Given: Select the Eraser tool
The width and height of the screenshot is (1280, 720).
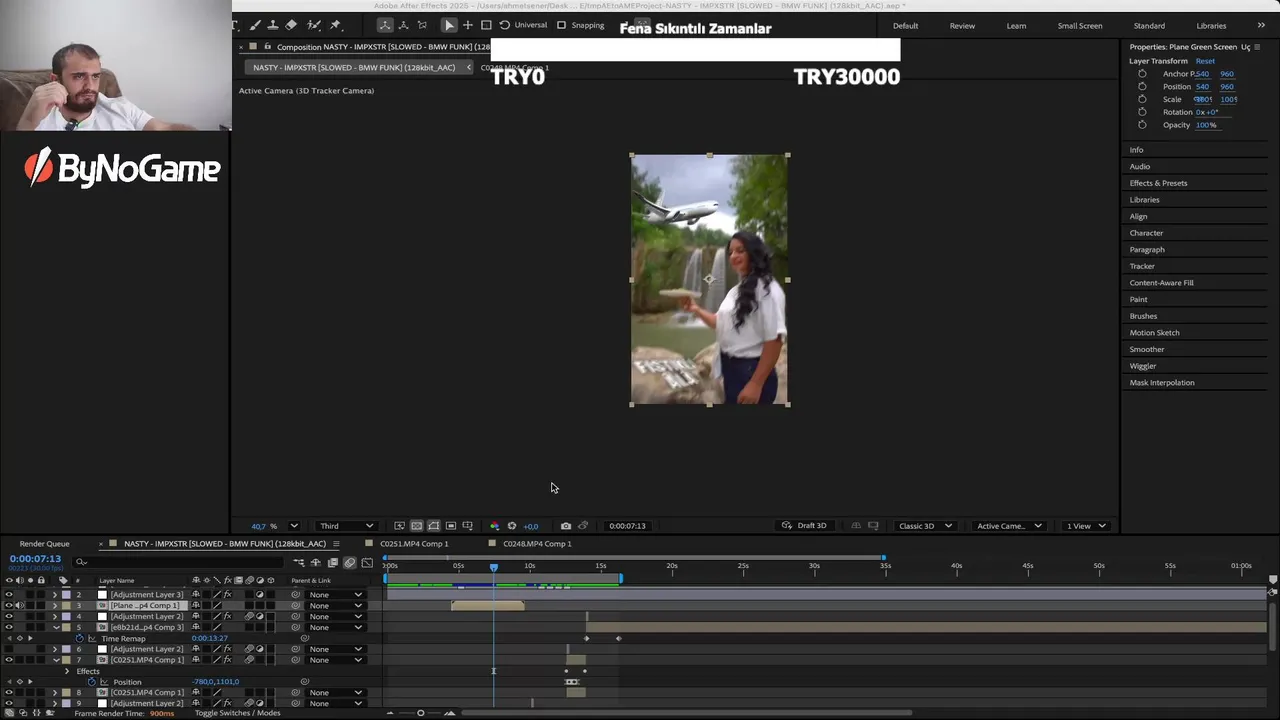Looking at the screenshot, I should [291, 25].
